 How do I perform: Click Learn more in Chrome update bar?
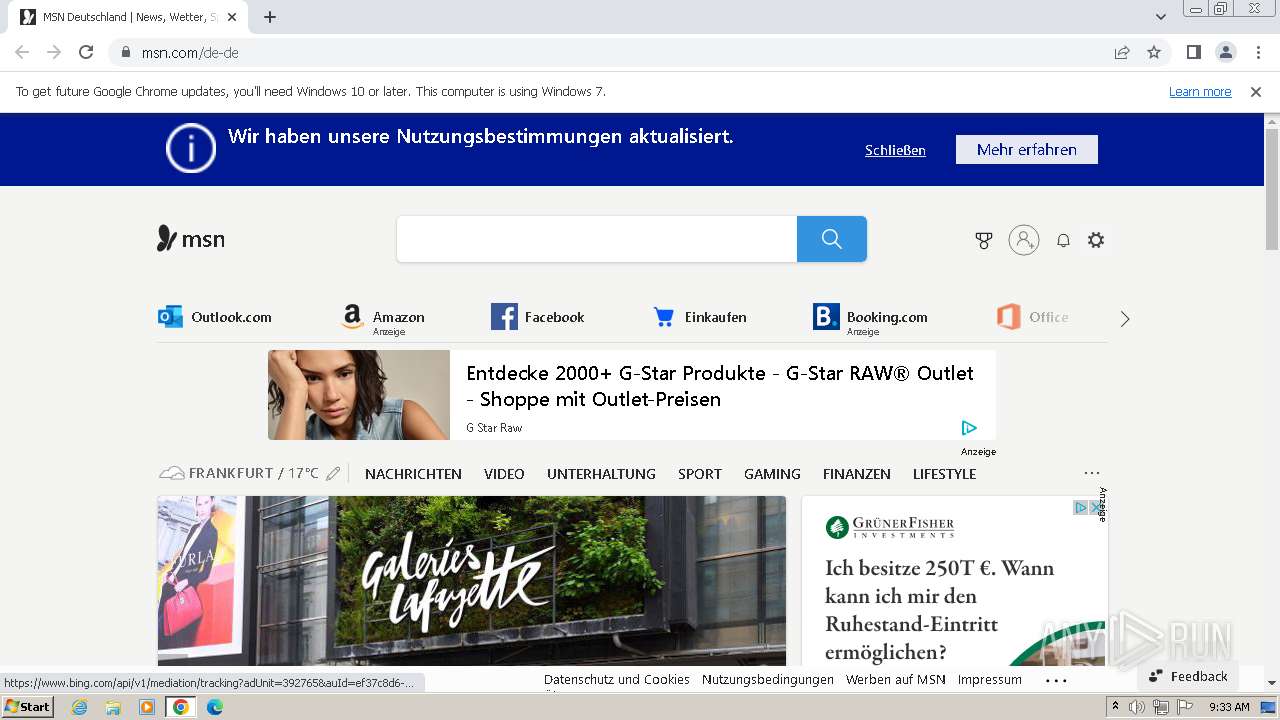pyautogui.click(x=1200, y=91)
